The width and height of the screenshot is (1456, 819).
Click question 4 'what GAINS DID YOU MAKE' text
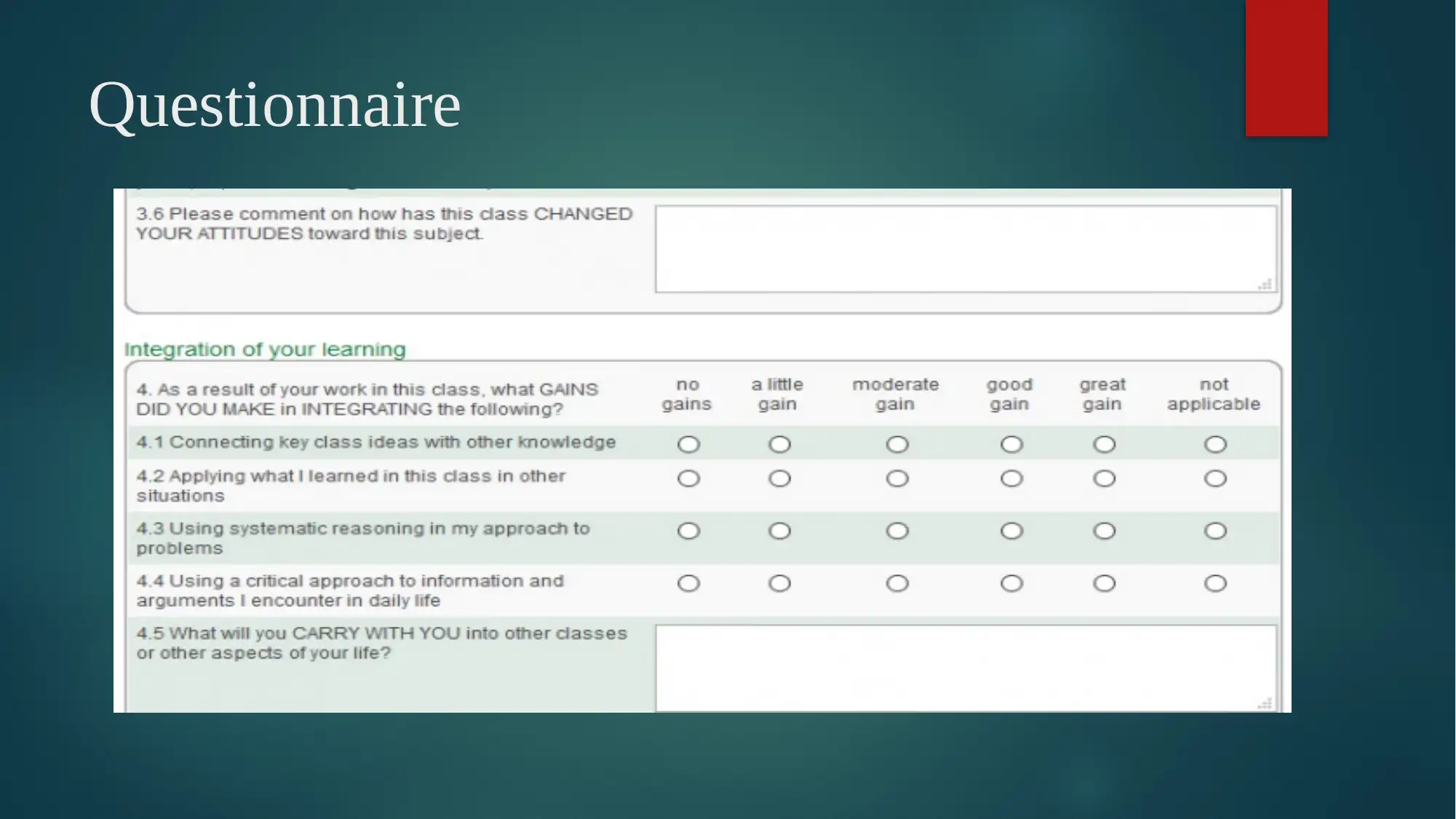pyautogui.click(x=367, y=399)
